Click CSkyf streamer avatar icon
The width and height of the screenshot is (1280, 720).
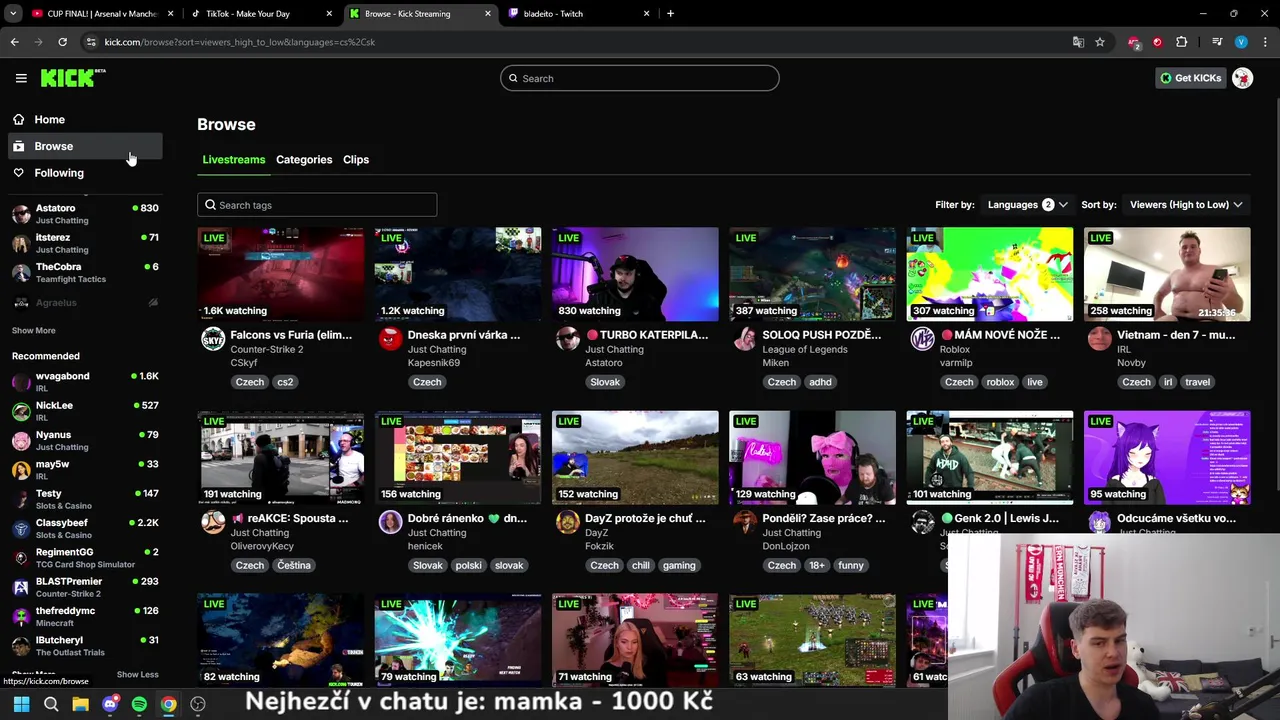click(x=213, y=339)
